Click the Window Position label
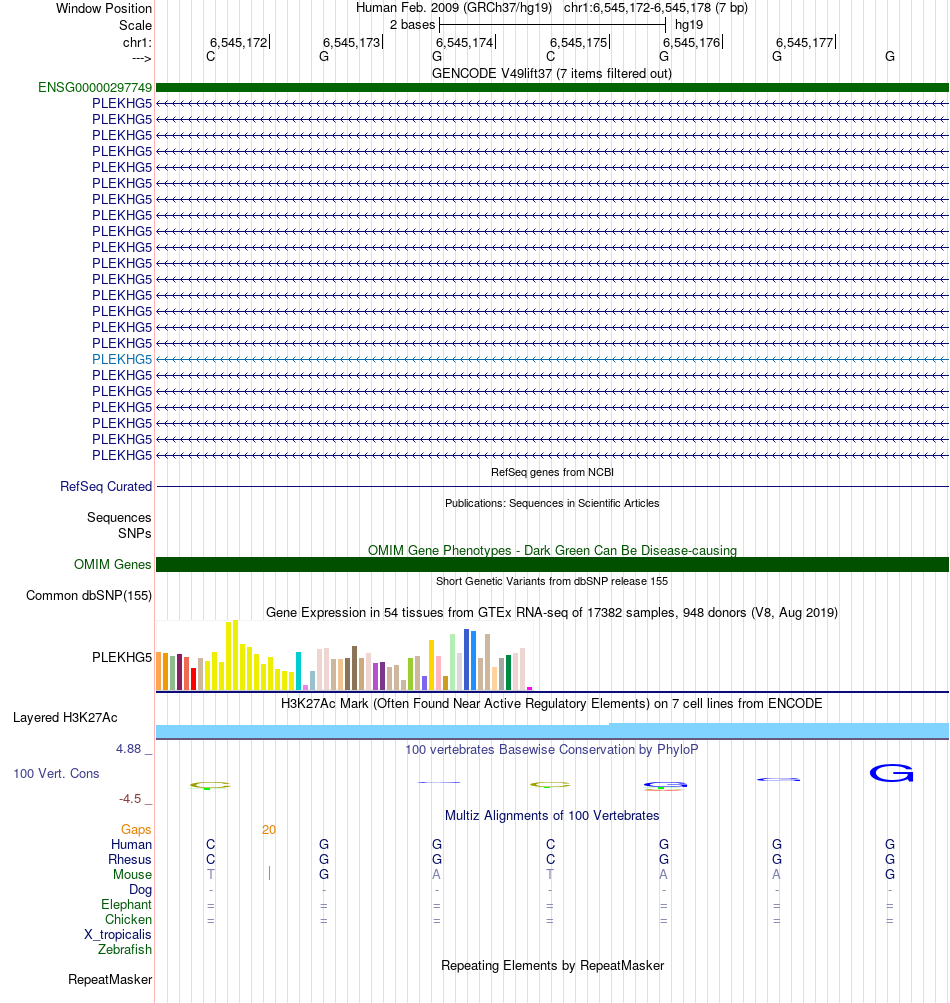The height and width of the screenshot is (1003, 950). pos(104,8)
